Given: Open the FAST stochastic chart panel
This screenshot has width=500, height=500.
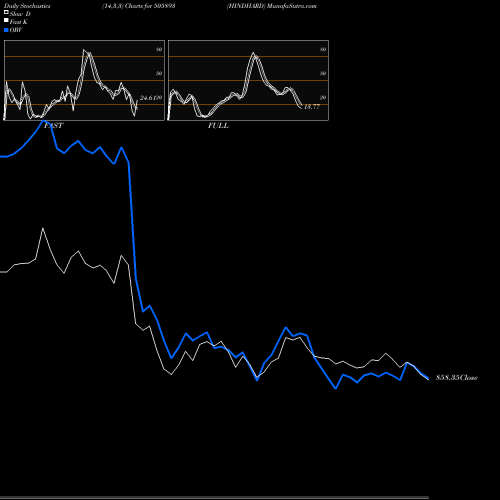Looking at the screenshot, I should tap(84, 80).
